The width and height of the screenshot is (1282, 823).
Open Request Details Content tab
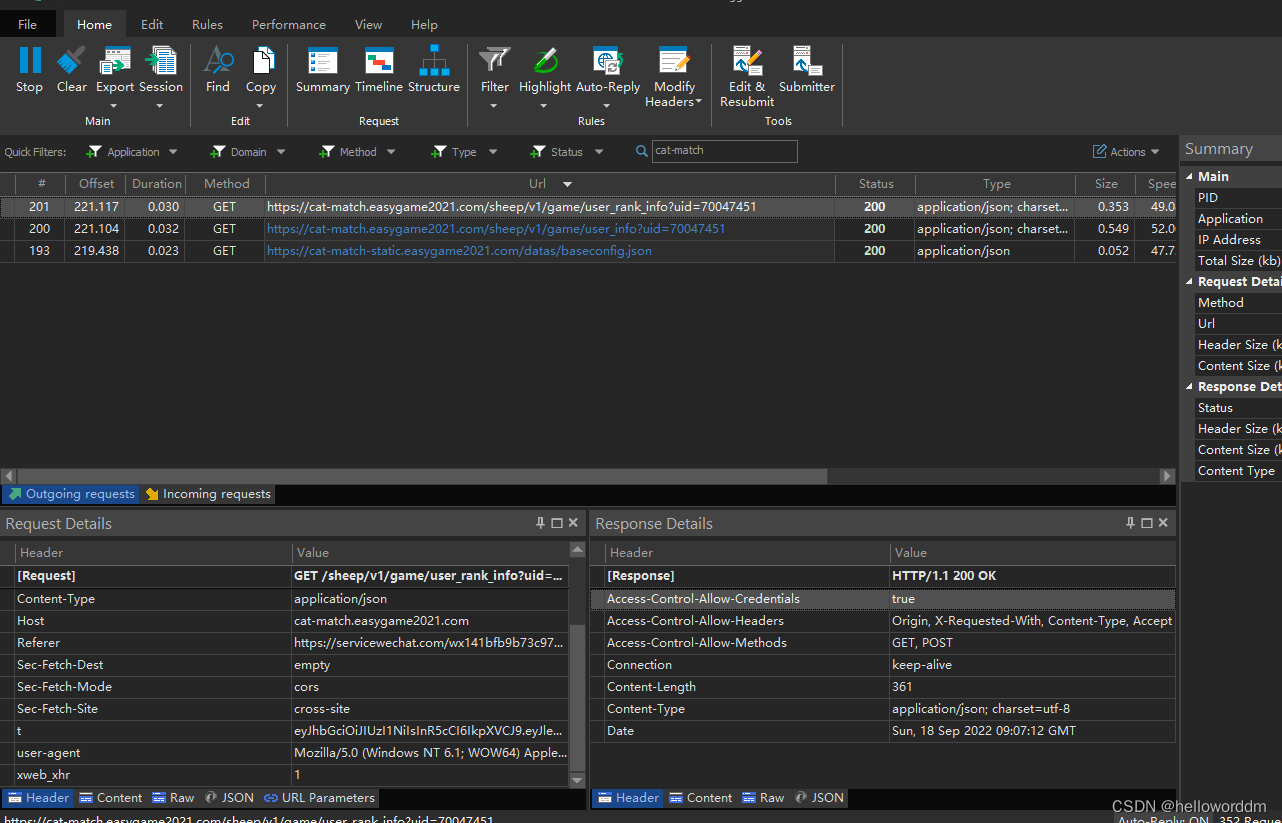pos(110,798)
